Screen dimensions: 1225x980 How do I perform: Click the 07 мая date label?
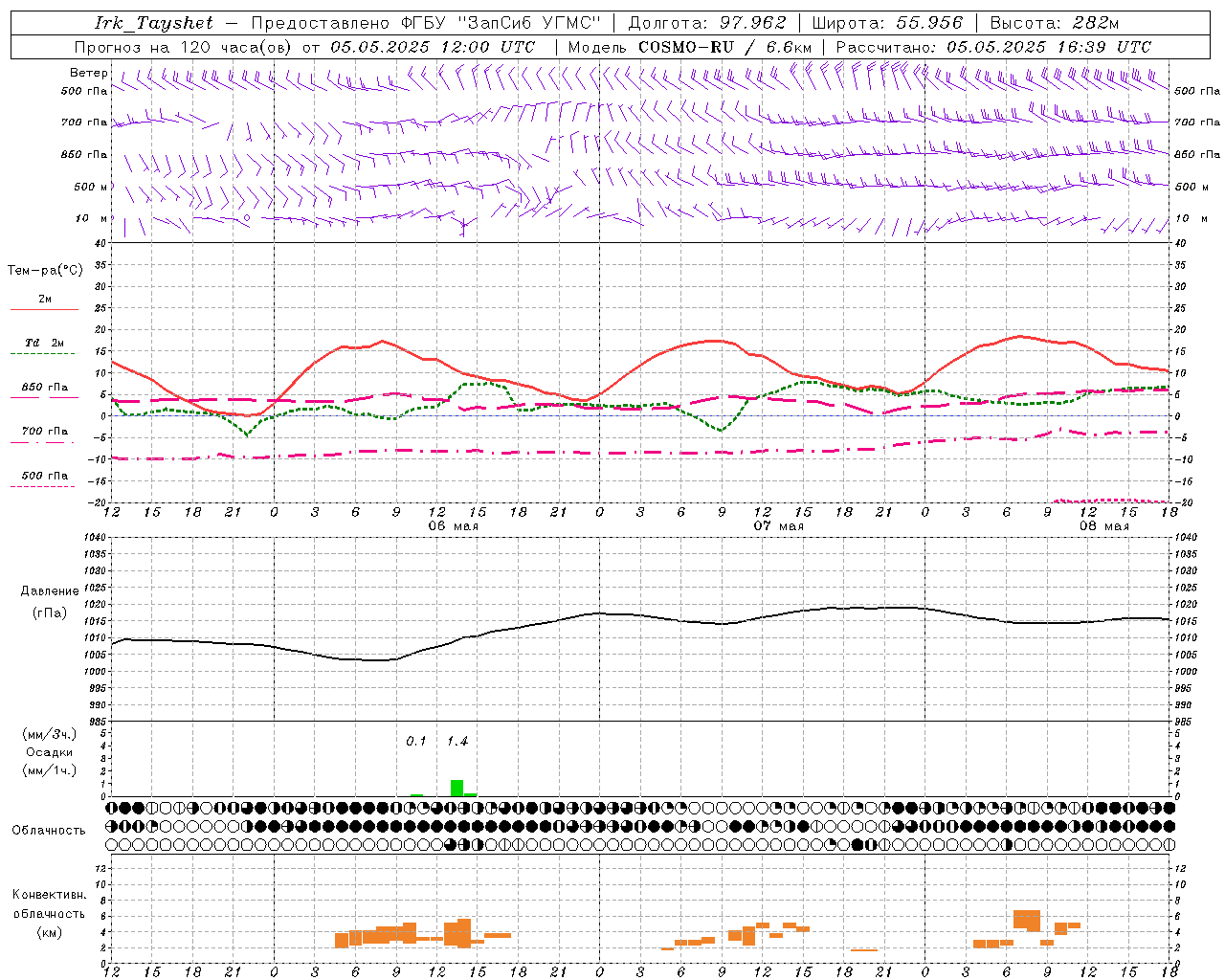coord(778,526)
